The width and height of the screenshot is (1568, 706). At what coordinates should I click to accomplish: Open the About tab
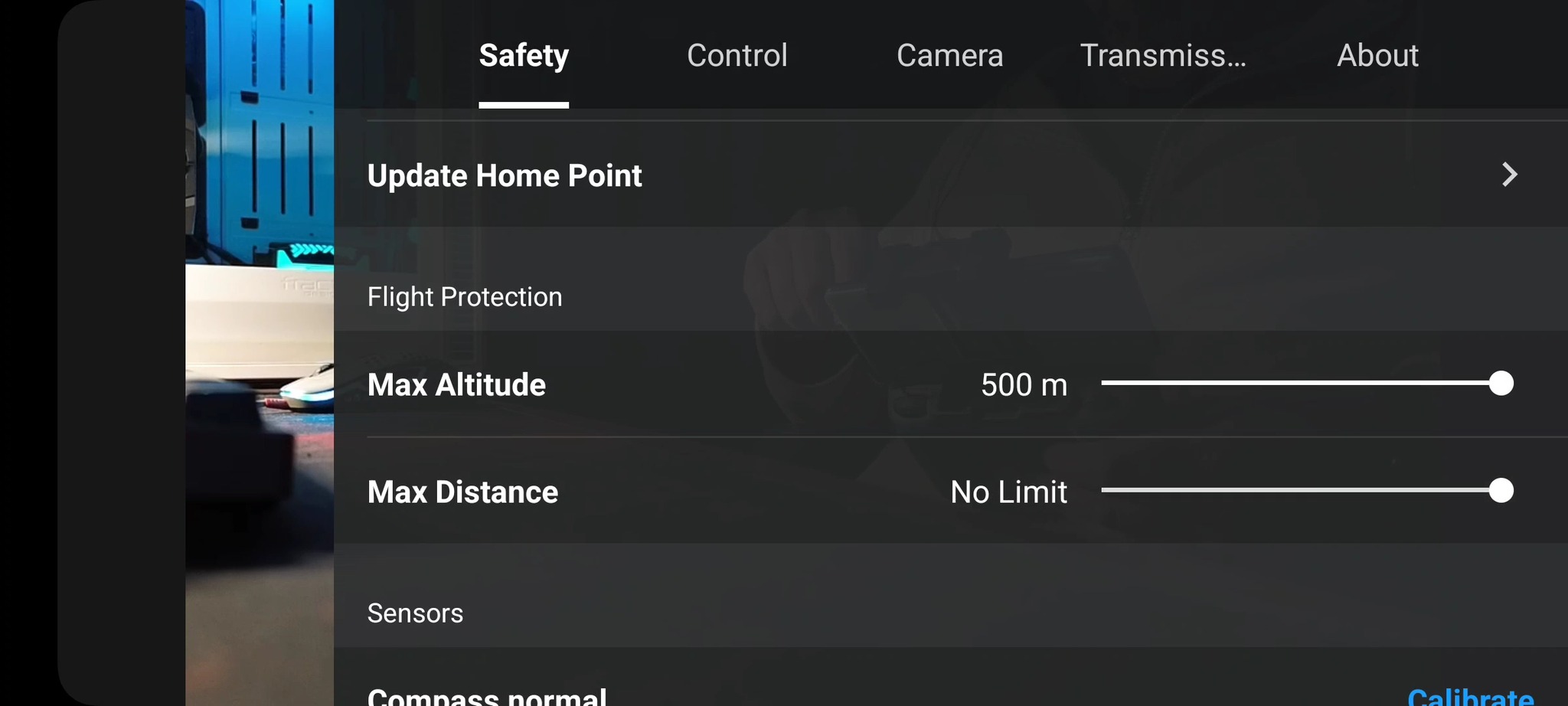point(1377,55)
